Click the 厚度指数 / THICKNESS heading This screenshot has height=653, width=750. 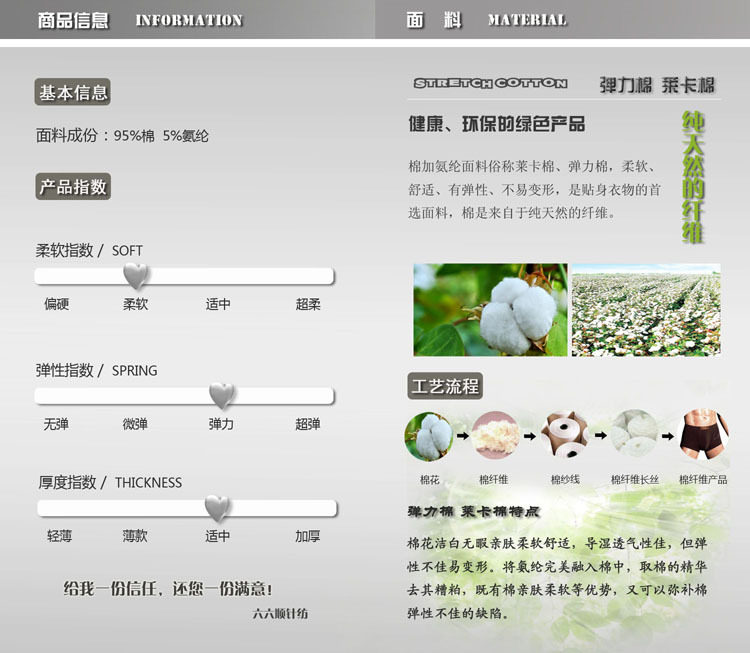click(110, 482)
